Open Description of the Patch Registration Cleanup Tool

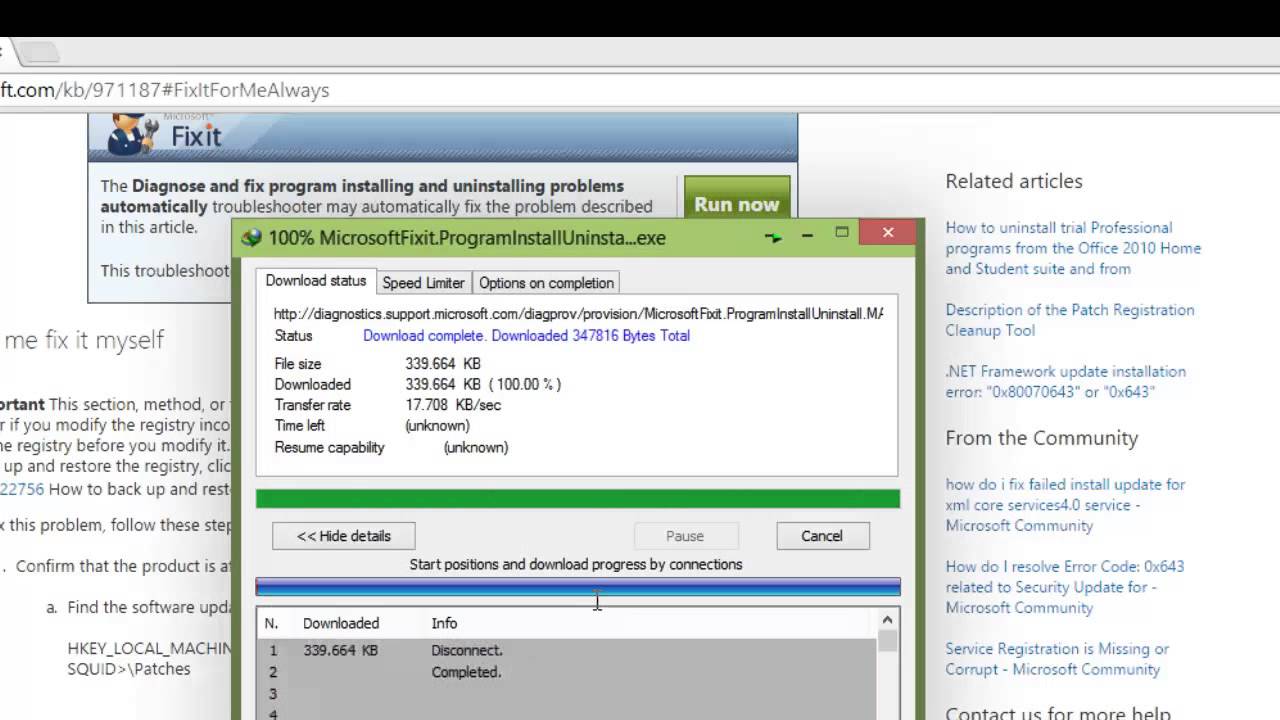point(1070,320)
